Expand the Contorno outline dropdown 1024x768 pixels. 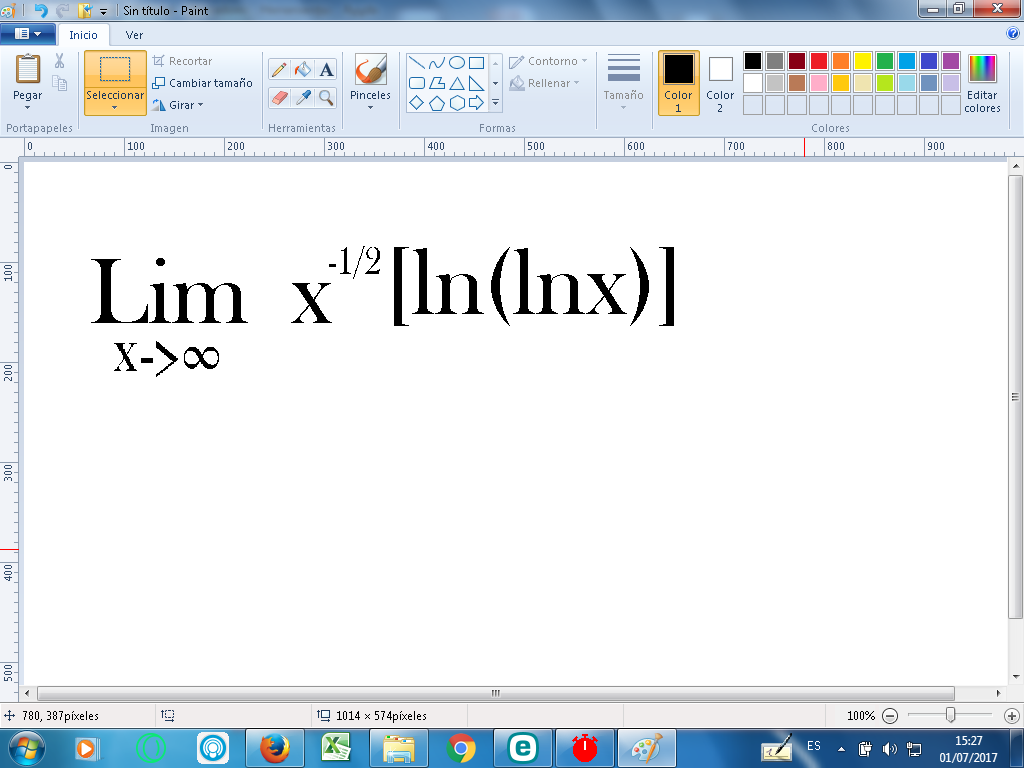tap(549, 61)
